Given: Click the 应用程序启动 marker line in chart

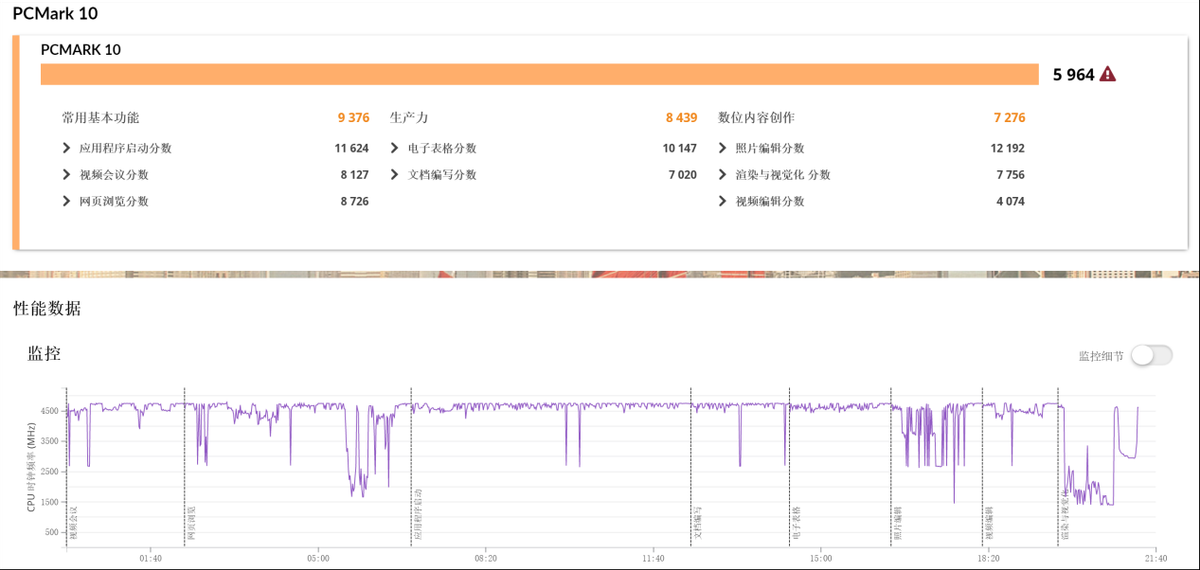Looking at the screenshot, I should 411,465.
